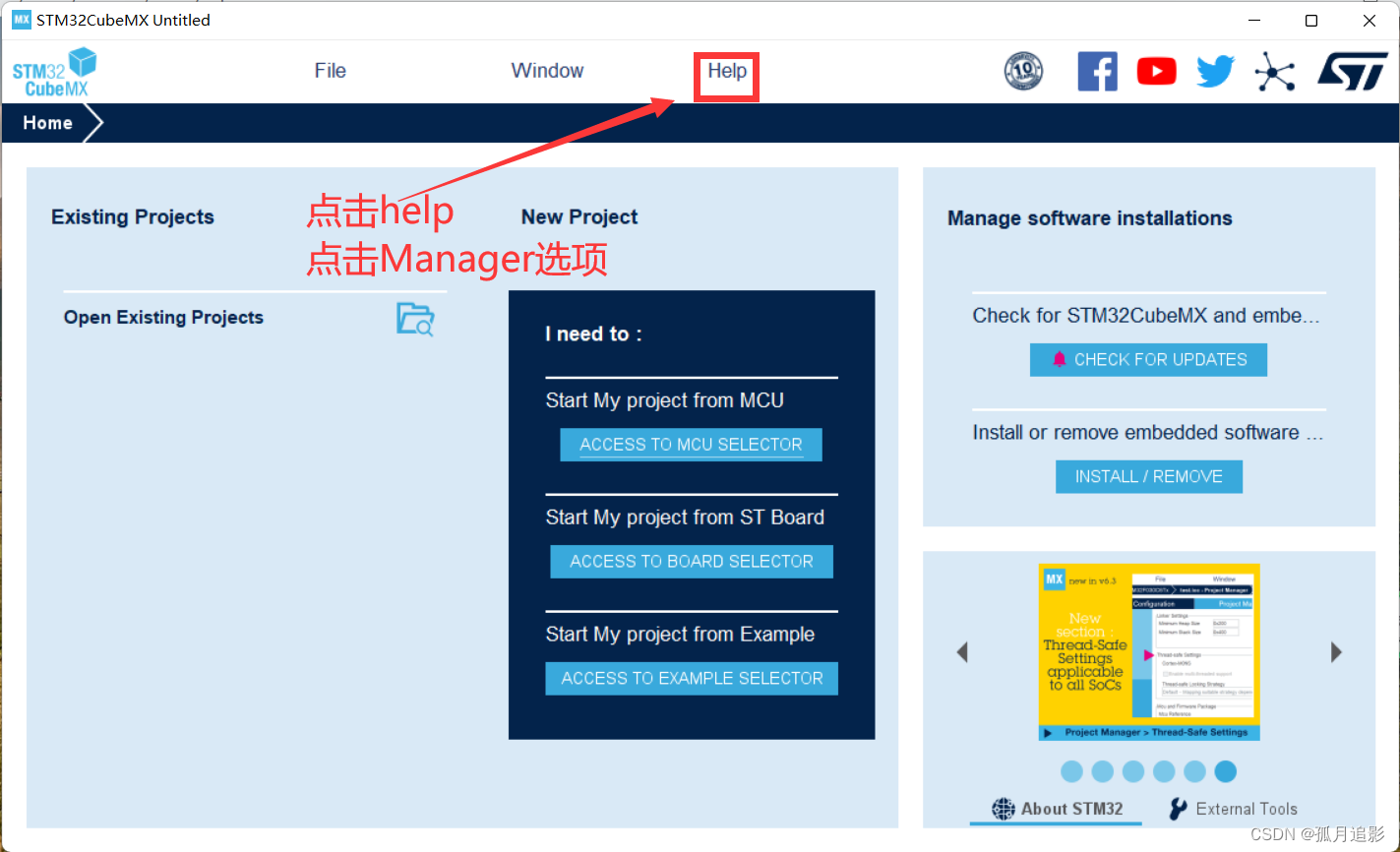This screenshot has width=1400, height=852.
Task: Show next slide with right arrow
Action: coord(1336,652)
